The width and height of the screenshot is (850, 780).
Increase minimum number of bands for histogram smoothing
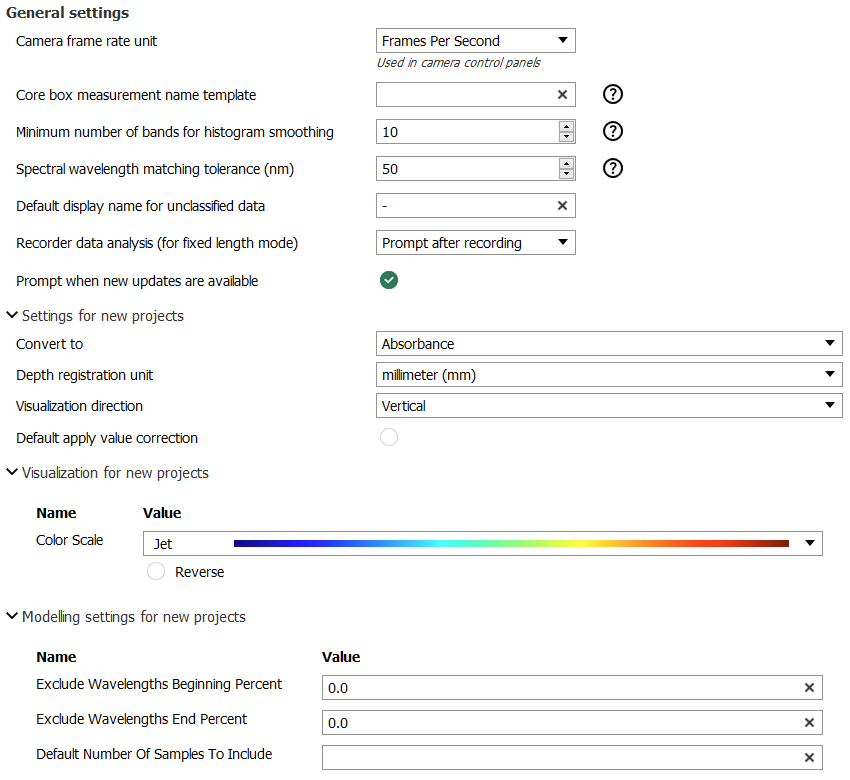(566, 127)
